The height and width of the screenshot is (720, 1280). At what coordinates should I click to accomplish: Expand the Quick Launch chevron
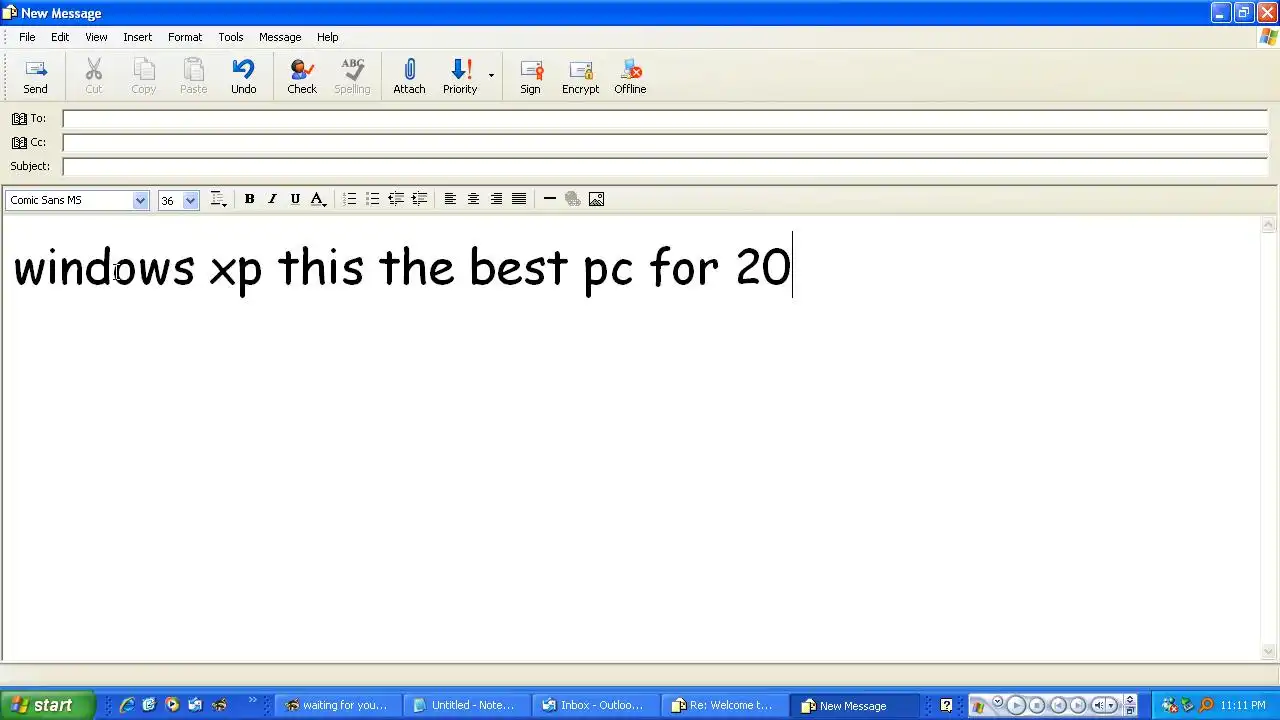[254, 702]
